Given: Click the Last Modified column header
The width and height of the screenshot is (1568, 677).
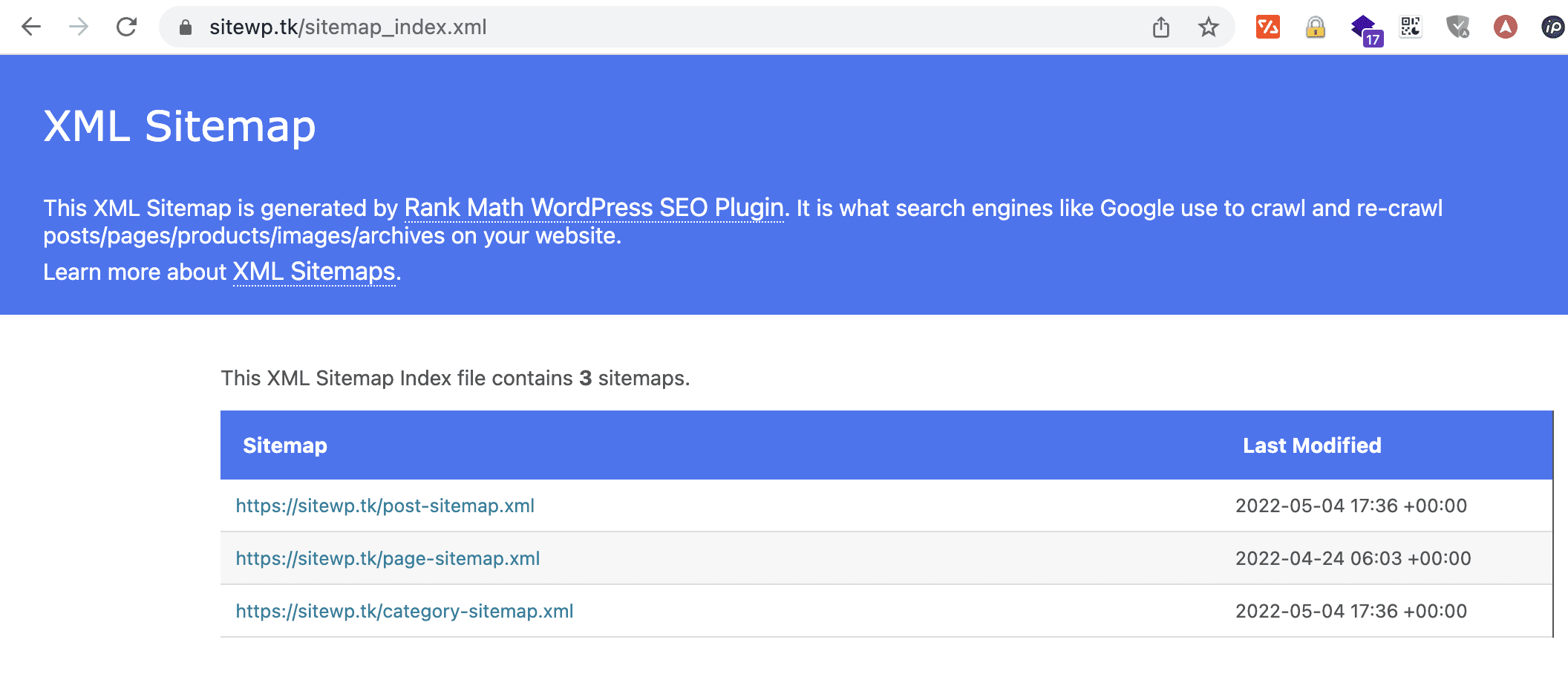Looking at the screenshot, I should point(1311,445).
